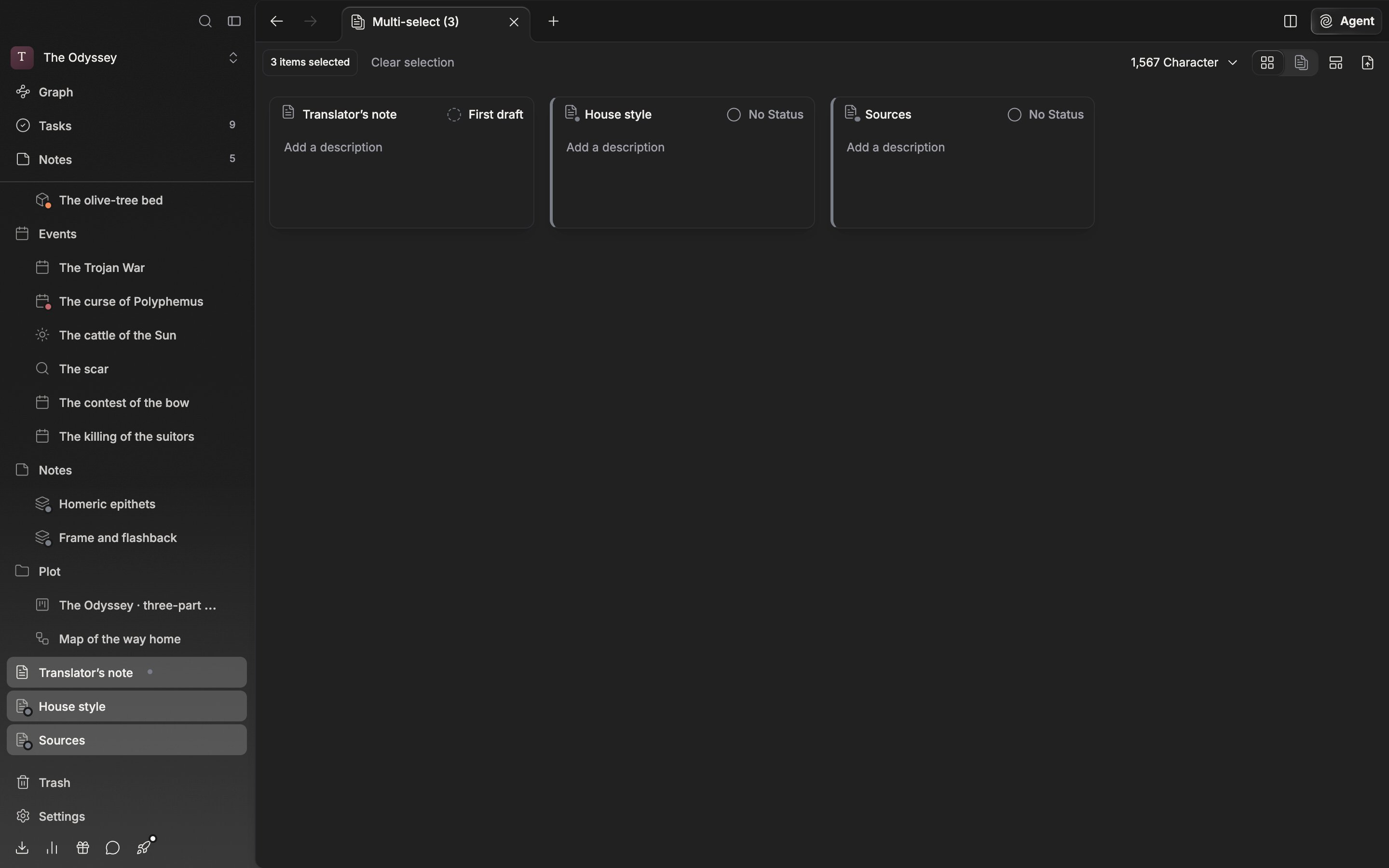
Task: Click the gift icon in bottom bar
Action: click(82, 848)
